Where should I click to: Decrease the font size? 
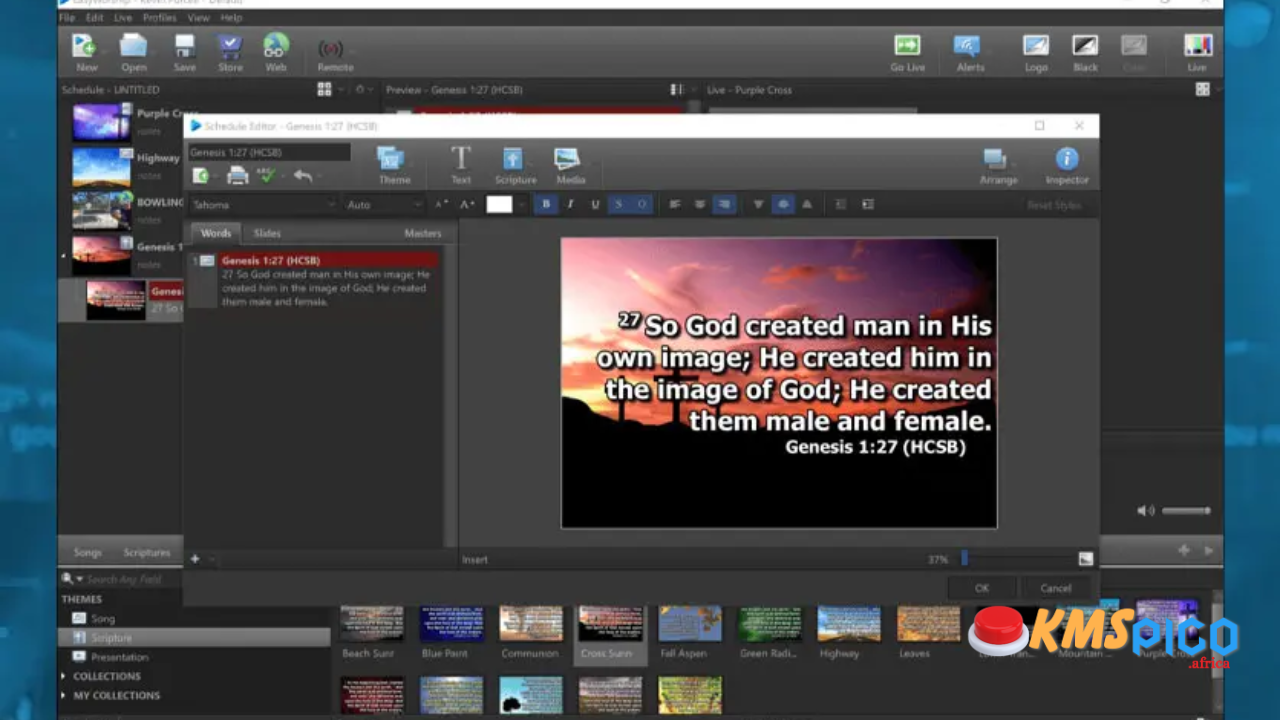point(441,204)
